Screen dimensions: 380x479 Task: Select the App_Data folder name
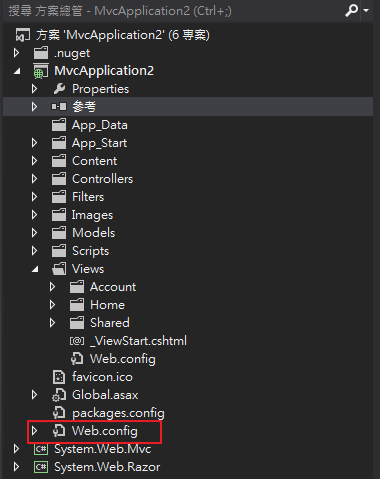100,125
